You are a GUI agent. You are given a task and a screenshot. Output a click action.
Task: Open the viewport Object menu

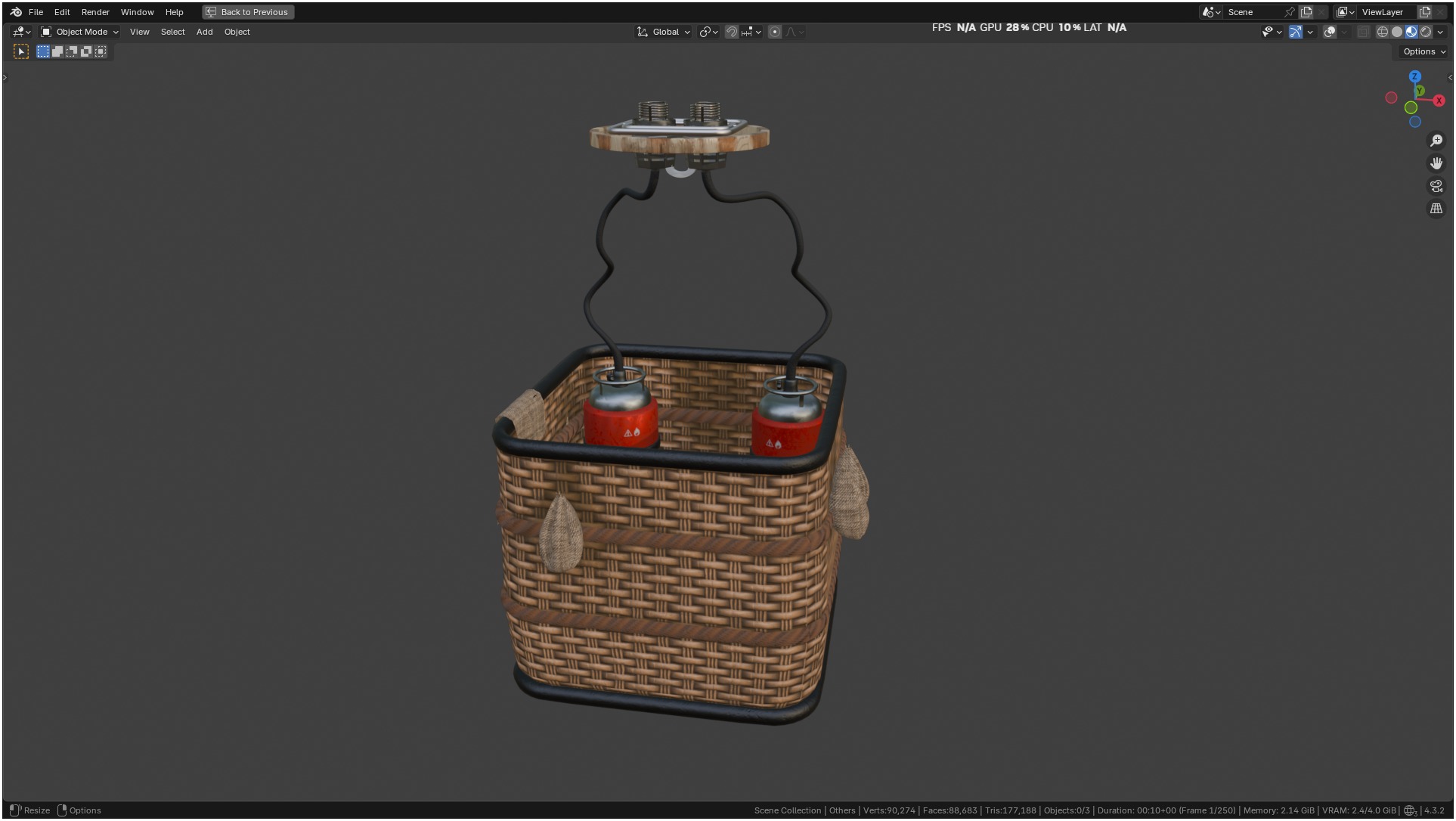coord(237,32)
